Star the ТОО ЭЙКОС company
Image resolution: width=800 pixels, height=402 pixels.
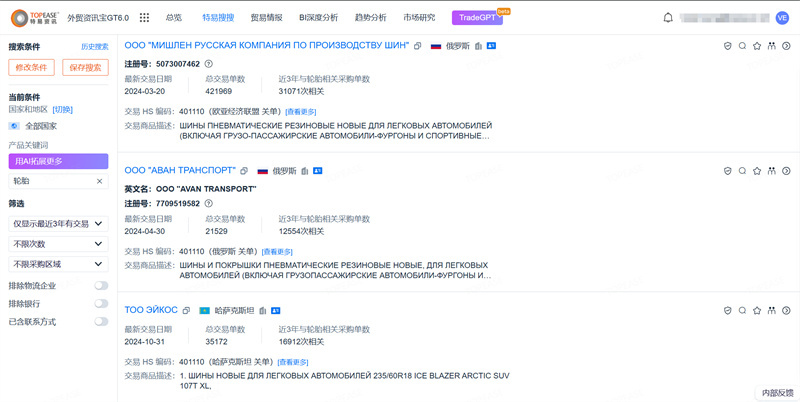click(x=757, y=310)
